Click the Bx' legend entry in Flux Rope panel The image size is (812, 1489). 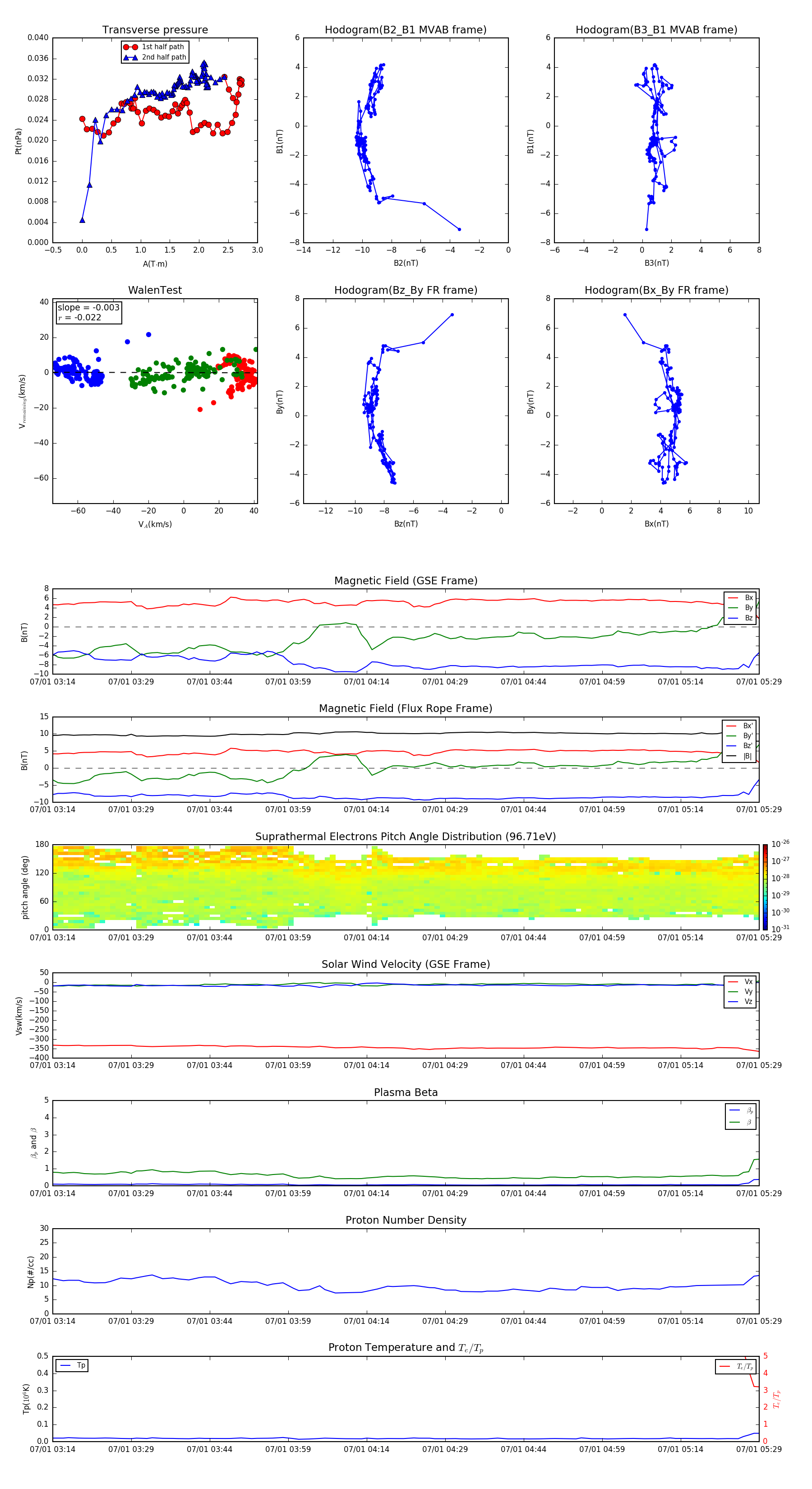click(739, 726)
